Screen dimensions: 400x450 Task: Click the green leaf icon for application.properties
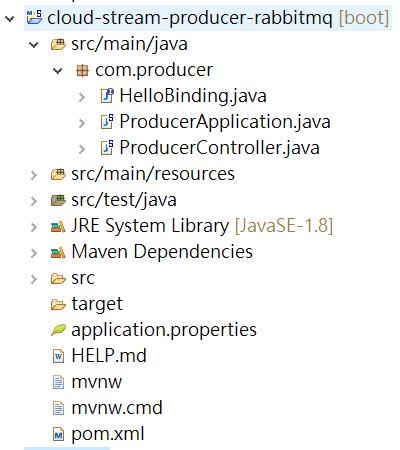[x=58, y=330]
